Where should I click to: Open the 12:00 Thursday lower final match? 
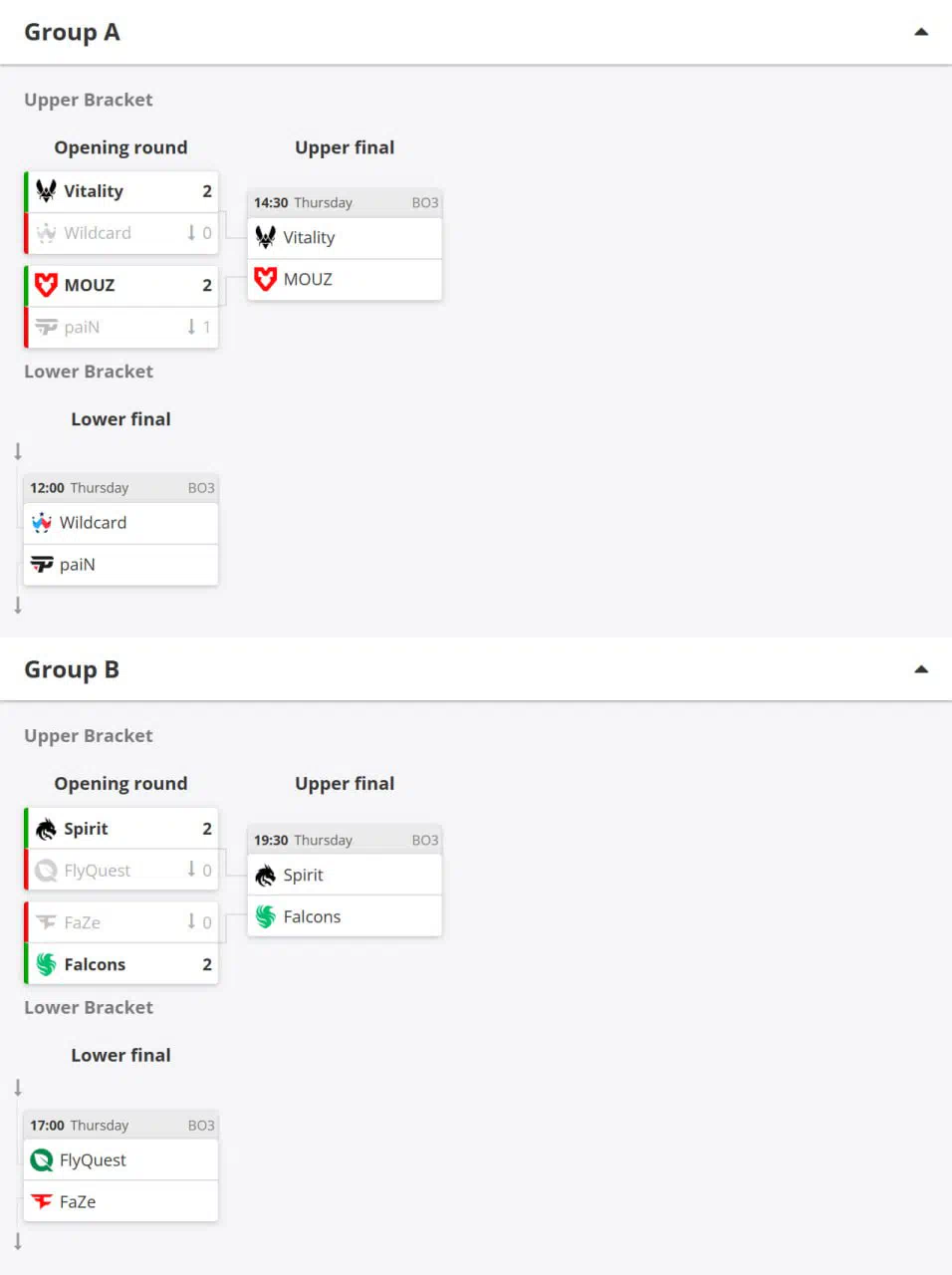coord(121,488)
